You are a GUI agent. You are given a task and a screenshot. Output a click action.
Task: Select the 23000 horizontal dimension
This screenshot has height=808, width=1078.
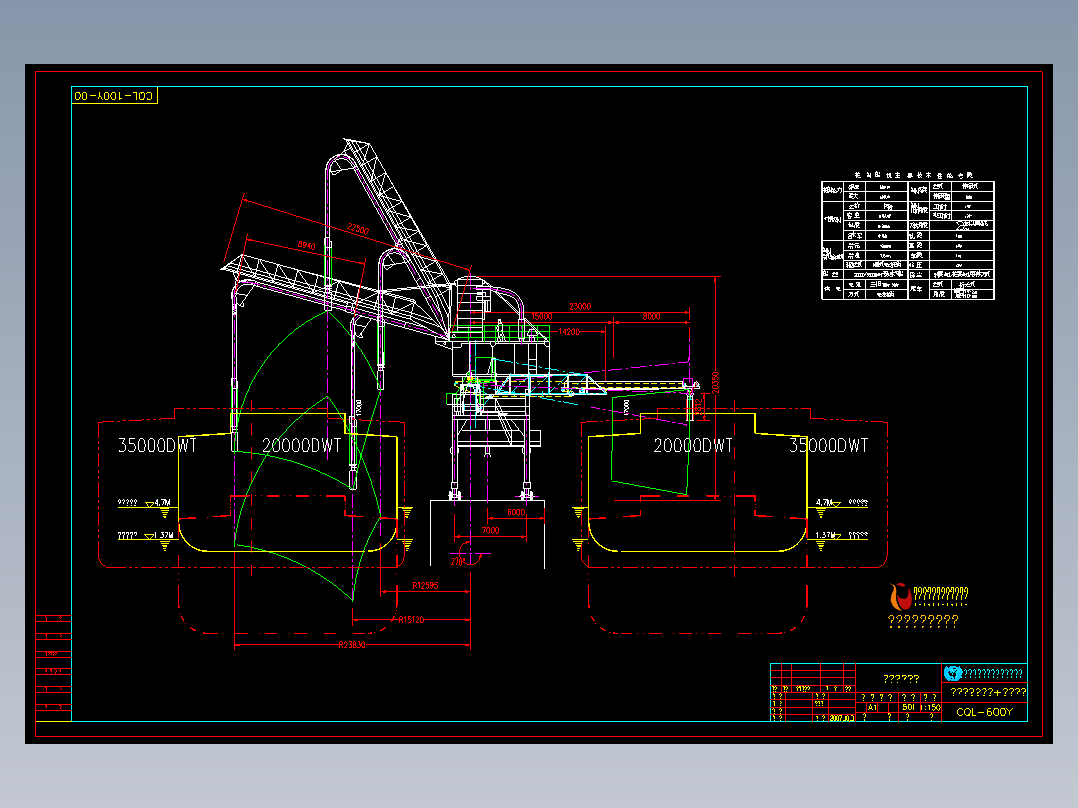(580, 307)
